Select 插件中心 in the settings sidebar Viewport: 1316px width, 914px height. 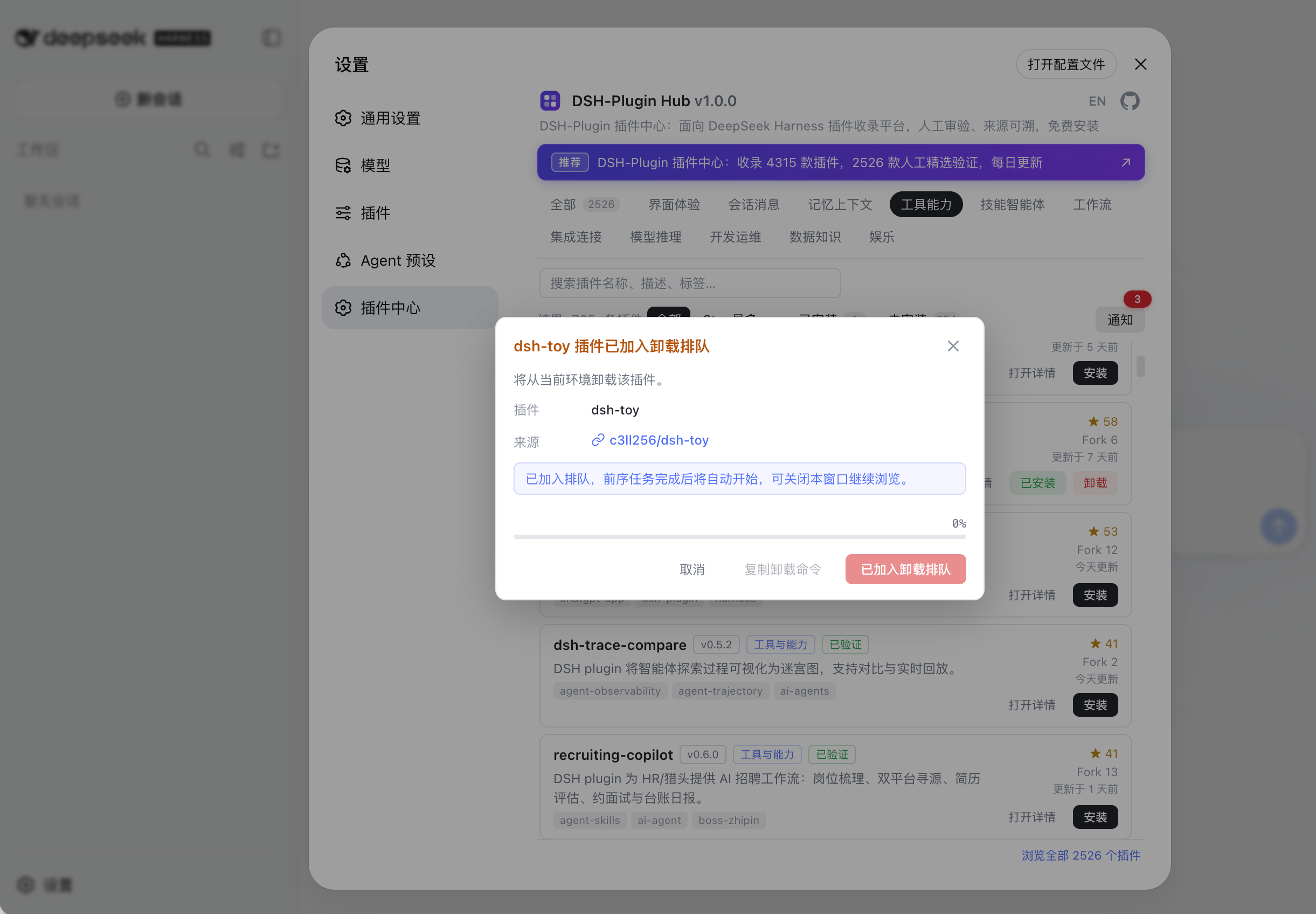[410, 308]
